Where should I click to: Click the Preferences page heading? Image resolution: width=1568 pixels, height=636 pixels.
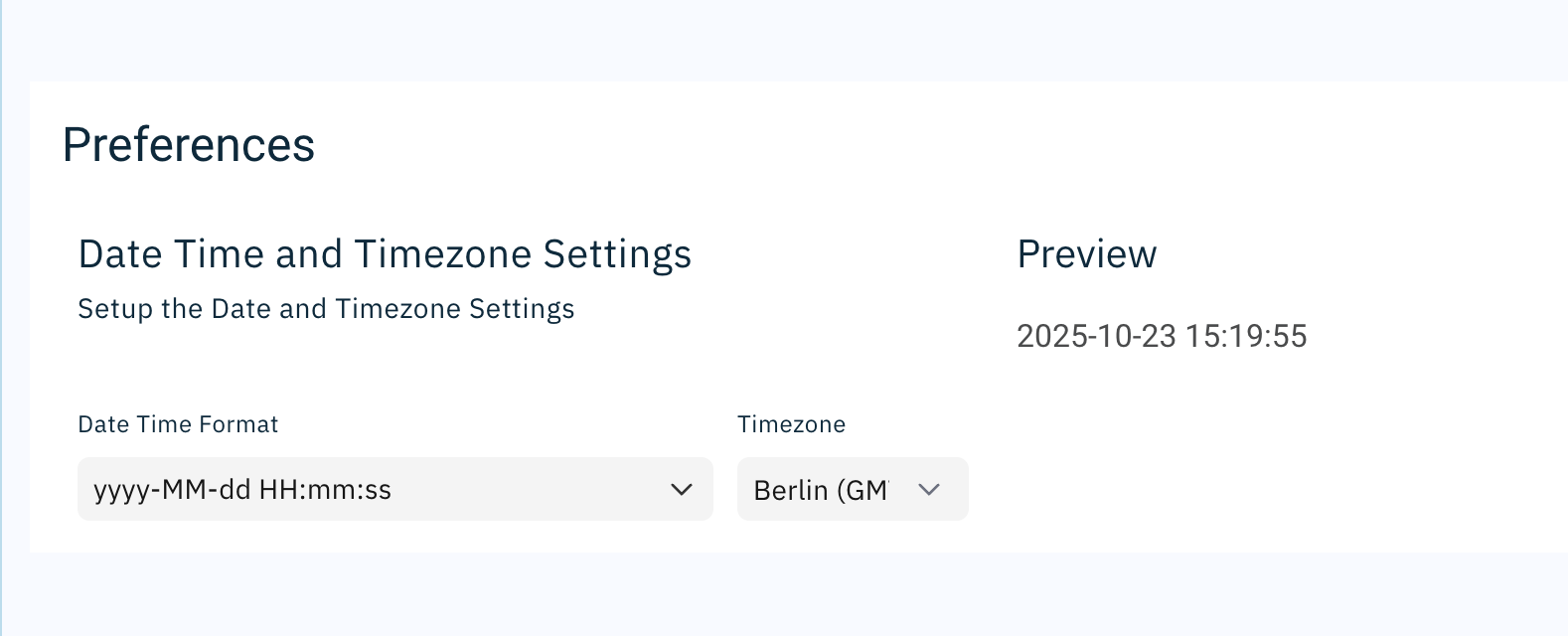(189, 145)
